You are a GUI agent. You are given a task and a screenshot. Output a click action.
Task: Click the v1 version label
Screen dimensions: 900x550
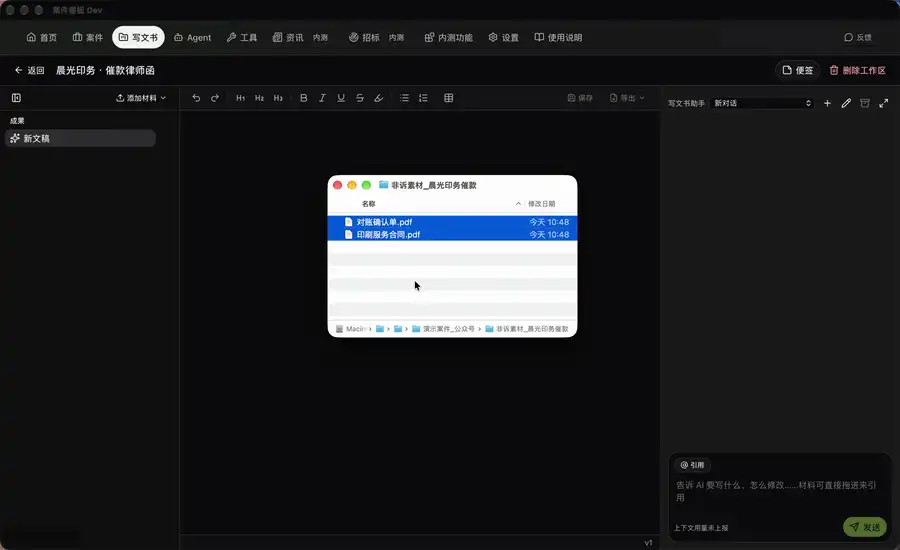648,543
